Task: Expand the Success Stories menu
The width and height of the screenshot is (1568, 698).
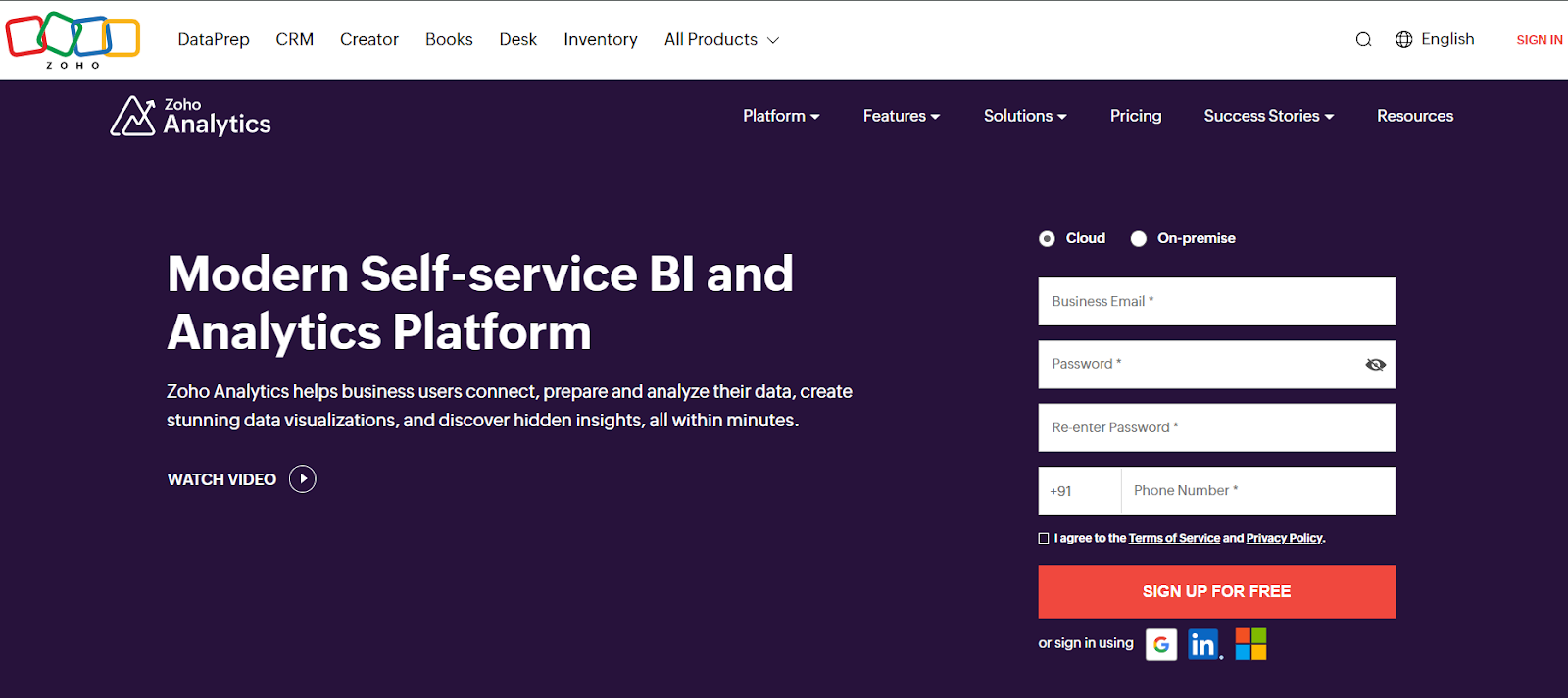Action: [x=1269, y=116]
